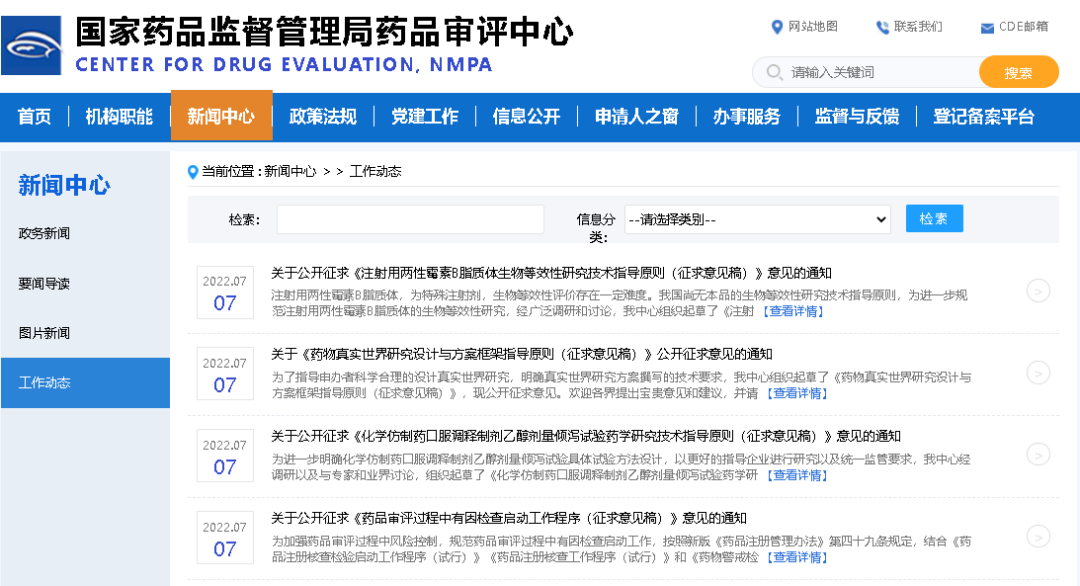Click the contact us phone icon
This screenshot has height=586, width=1080.
click(x=882, y=28)
